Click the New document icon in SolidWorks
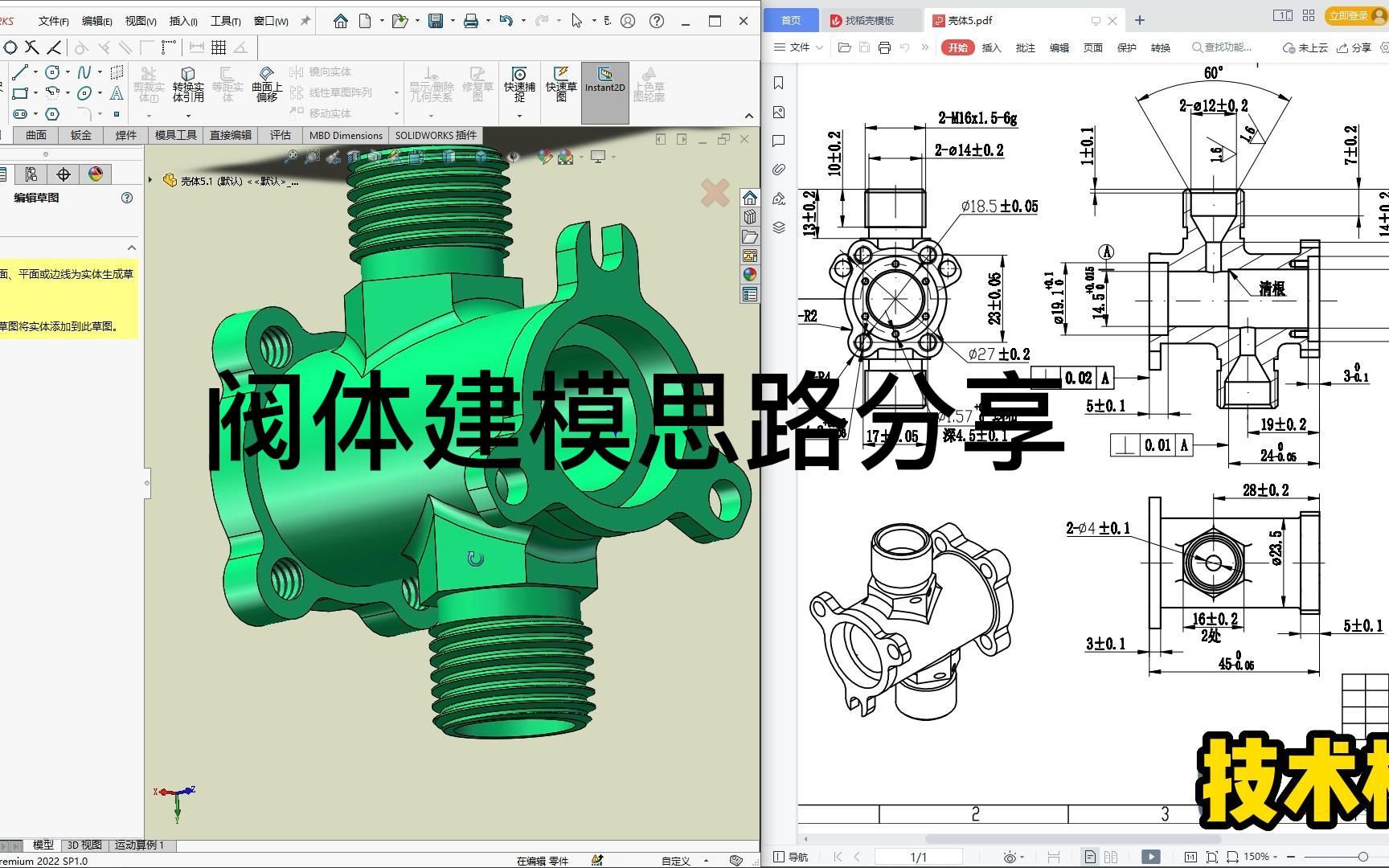This screenshot has width=1389, height=868. click(365, 21)
